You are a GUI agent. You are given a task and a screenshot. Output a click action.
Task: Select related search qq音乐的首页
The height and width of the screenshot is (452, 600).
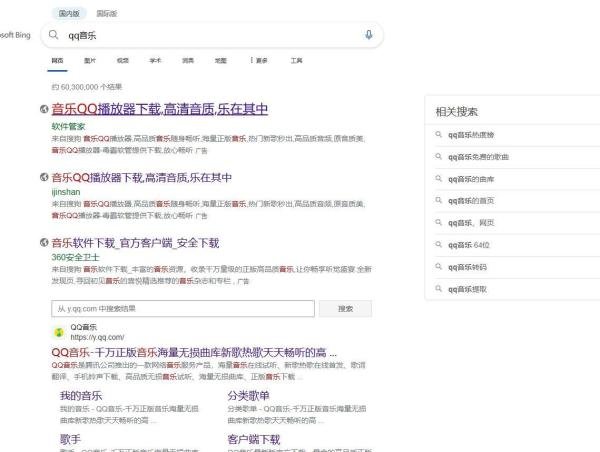click(471, 201)
